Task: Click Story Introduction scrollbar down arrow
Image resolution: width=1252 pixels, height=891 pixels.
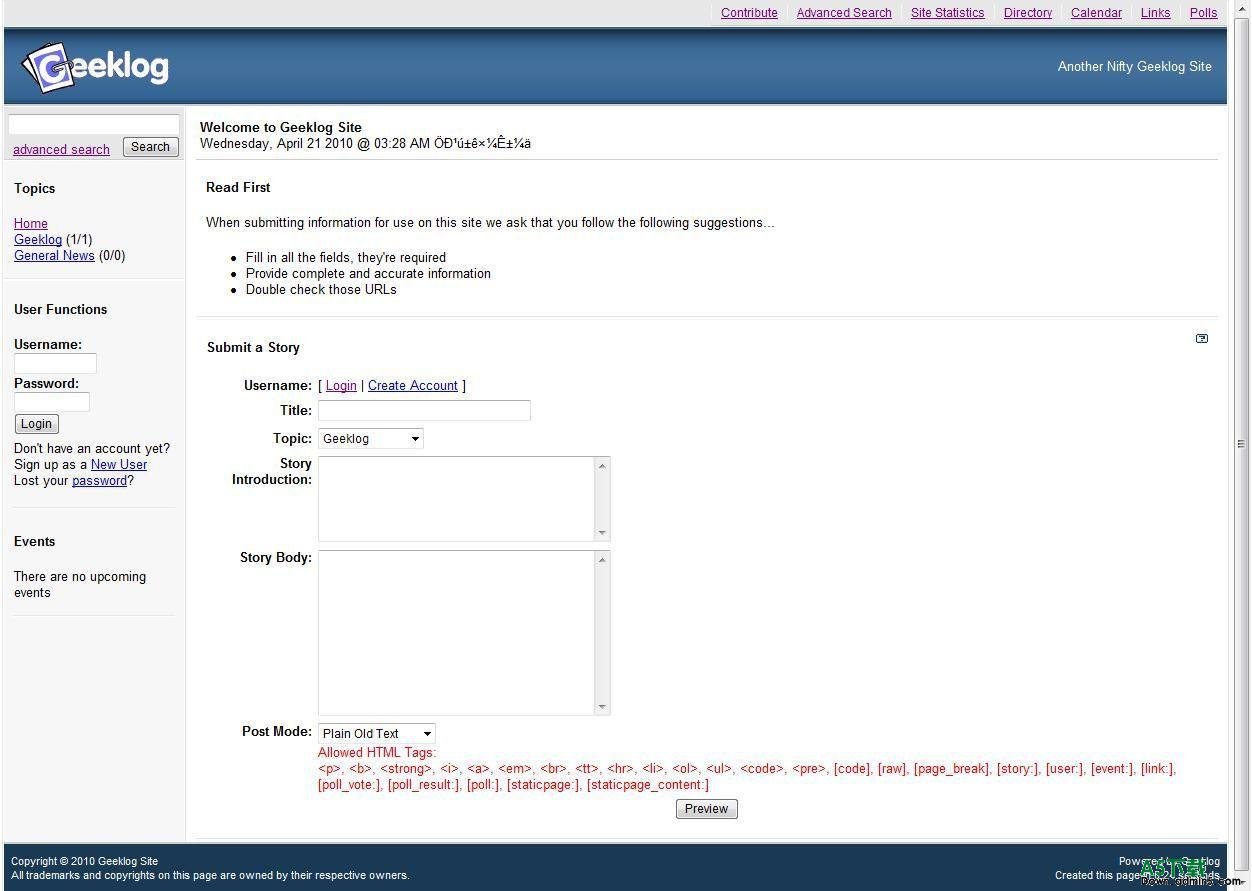Action: coord(602,532)
